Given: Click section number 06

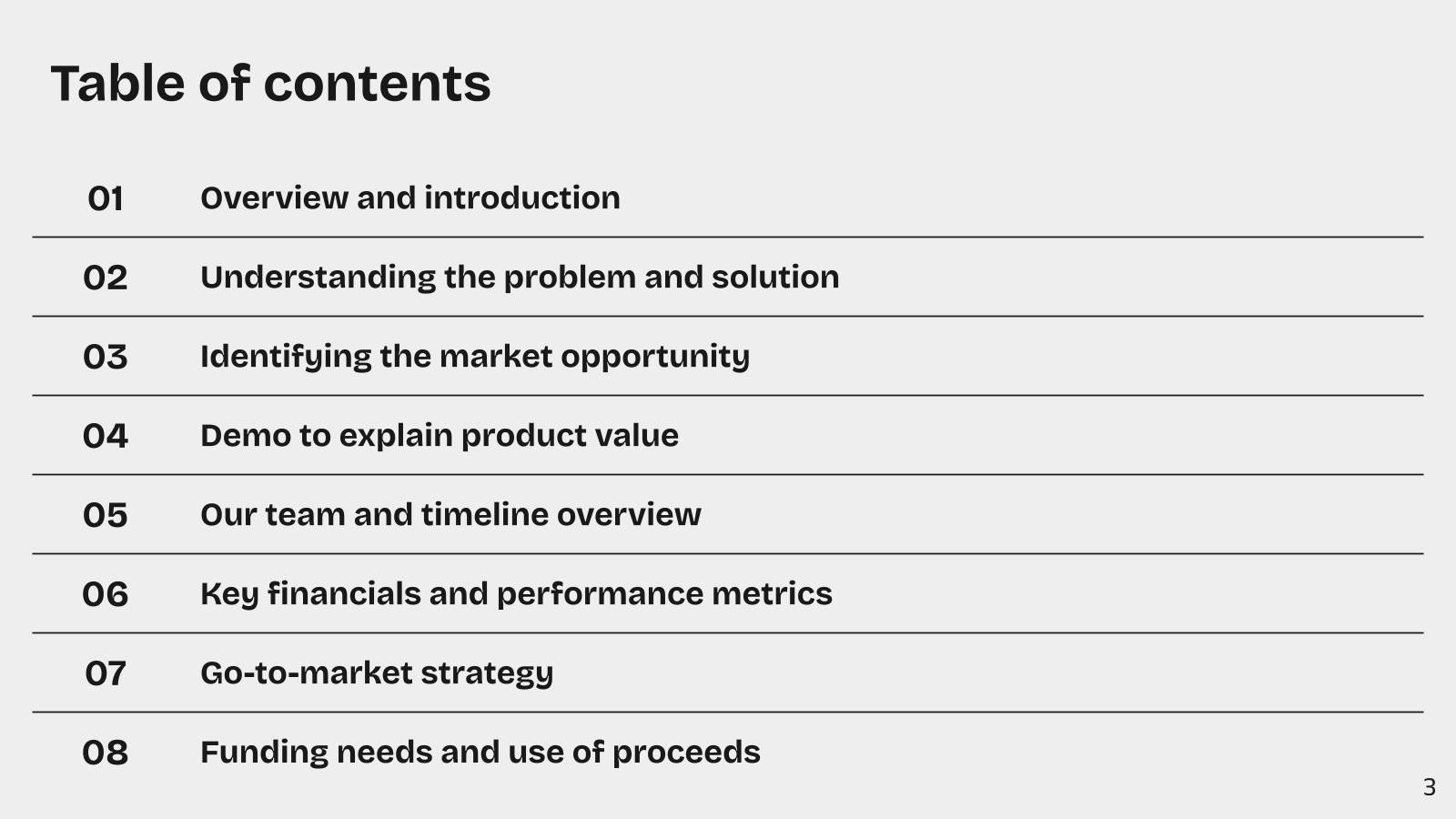Looking at the screenshot, I should 106,594.
